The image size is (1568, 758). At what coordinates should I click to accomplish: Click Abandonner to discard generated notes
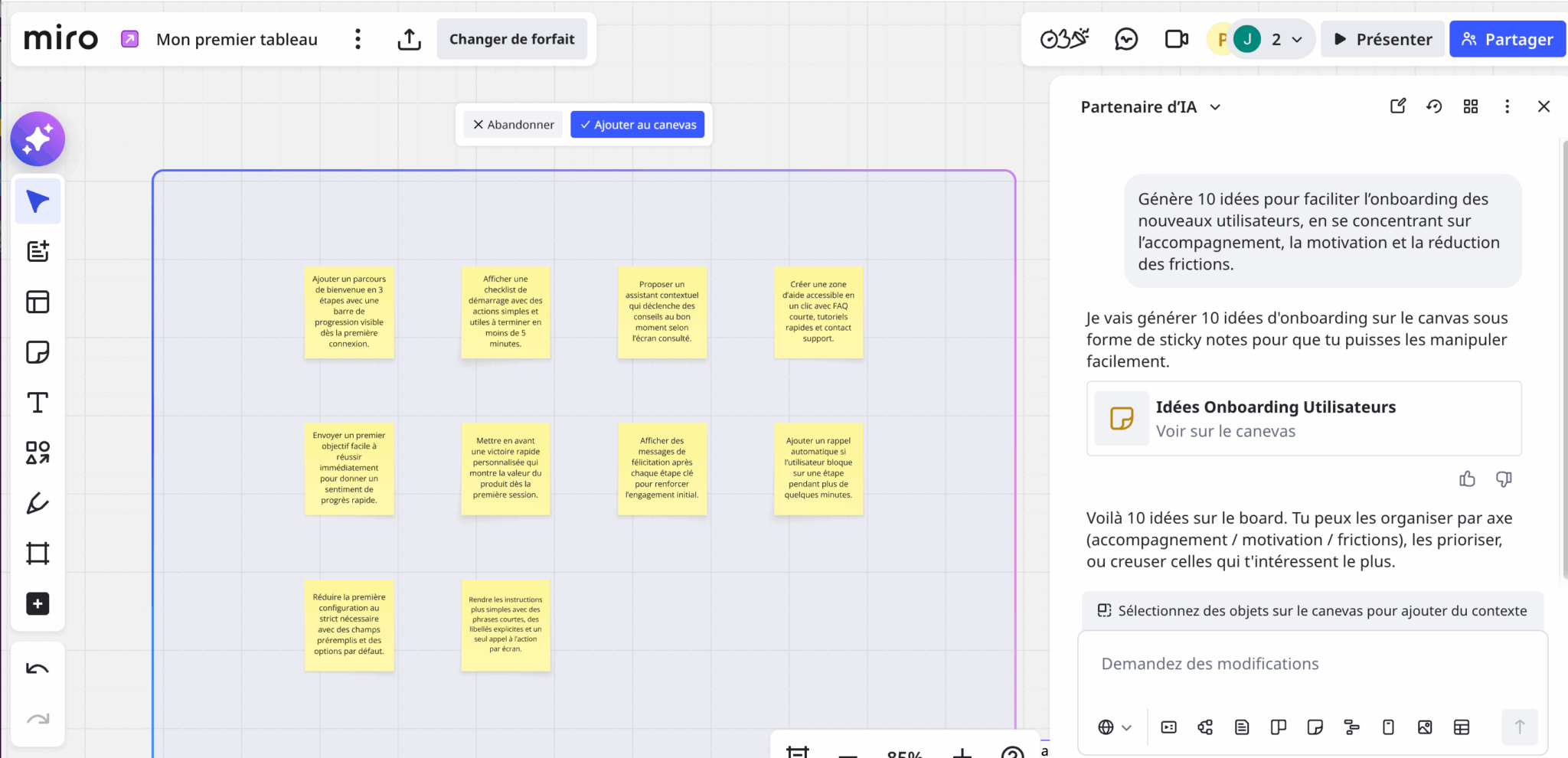tap(513, 125)
